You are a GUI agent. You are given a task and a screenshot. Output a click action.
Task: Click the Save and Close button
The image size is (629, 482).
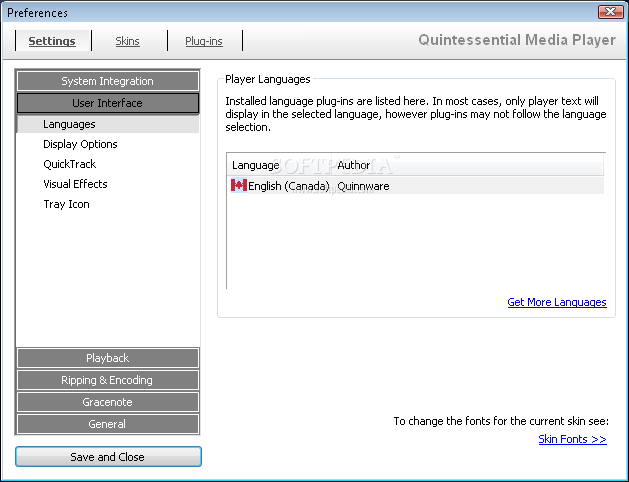point(108,457)
